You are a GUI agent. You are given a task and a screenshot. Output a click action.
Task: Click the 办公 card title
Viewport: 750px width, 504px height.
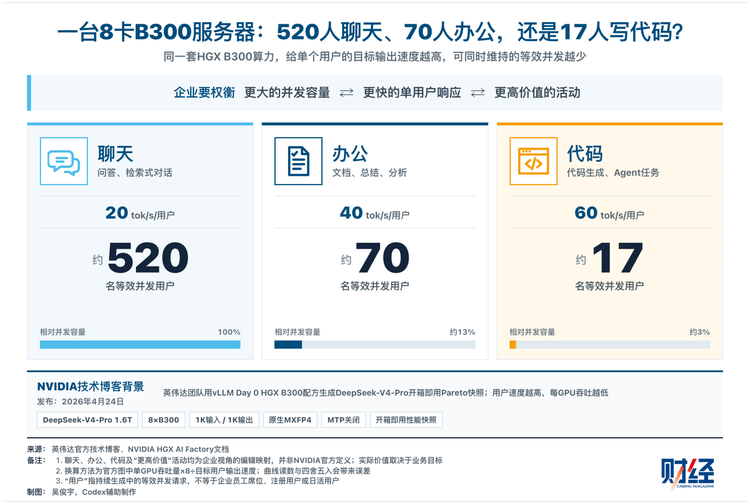tap(350, 154)
